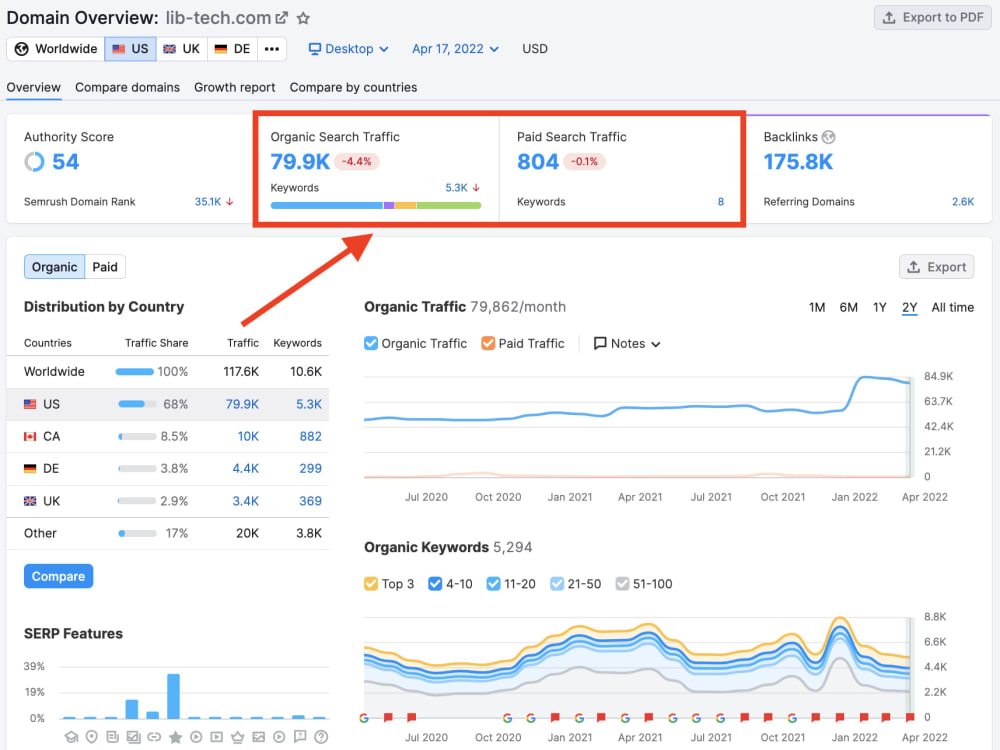Click the Authority Score 54 value
The height and width of the screenshot is (750, 1000).
point(65,162)
